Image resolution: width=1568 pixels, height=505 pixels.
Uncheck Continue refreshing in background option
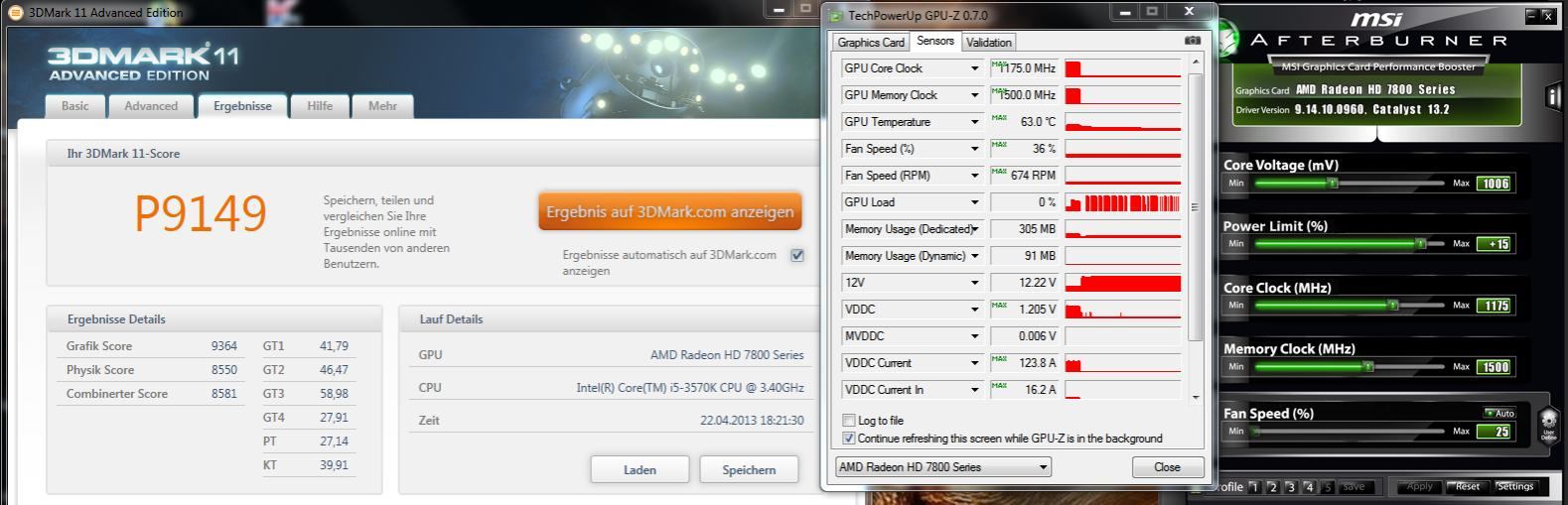(x=849, y=439)
